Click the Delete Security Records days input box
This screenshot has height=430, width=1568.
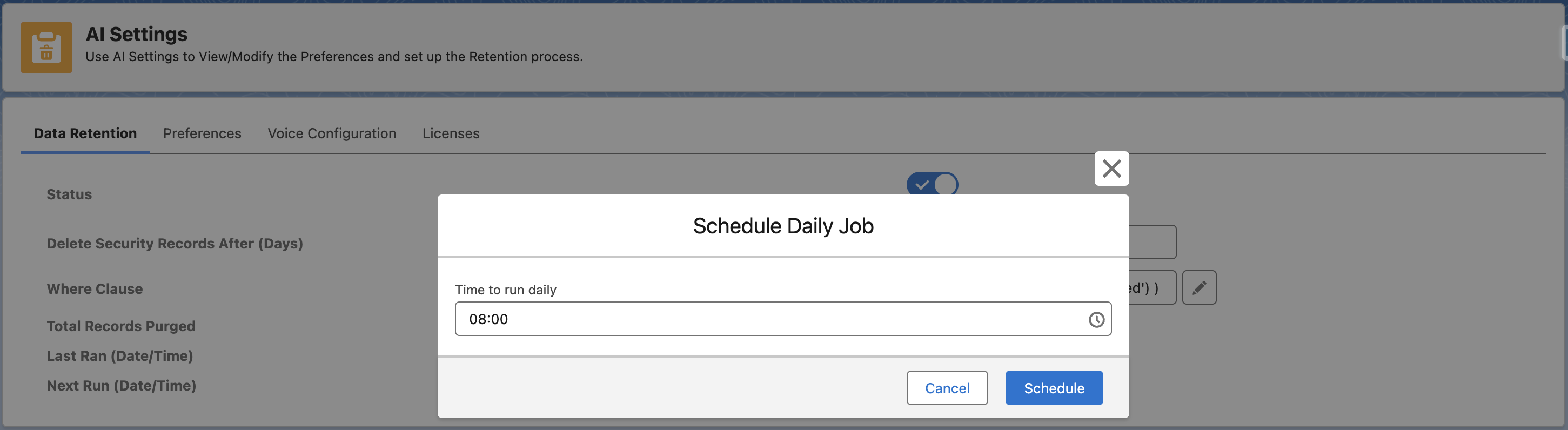click(1151, 242)
